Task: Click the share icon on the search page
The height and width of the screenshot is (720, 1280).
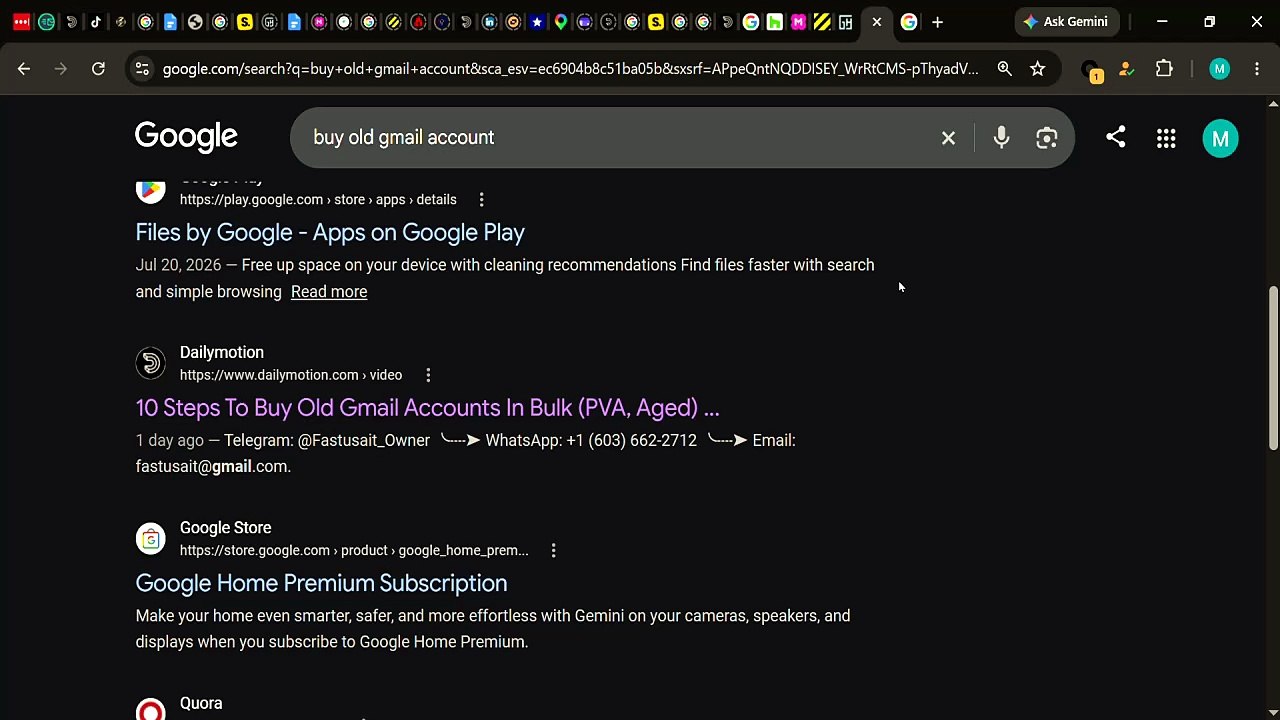Action: click(1116, 137)
